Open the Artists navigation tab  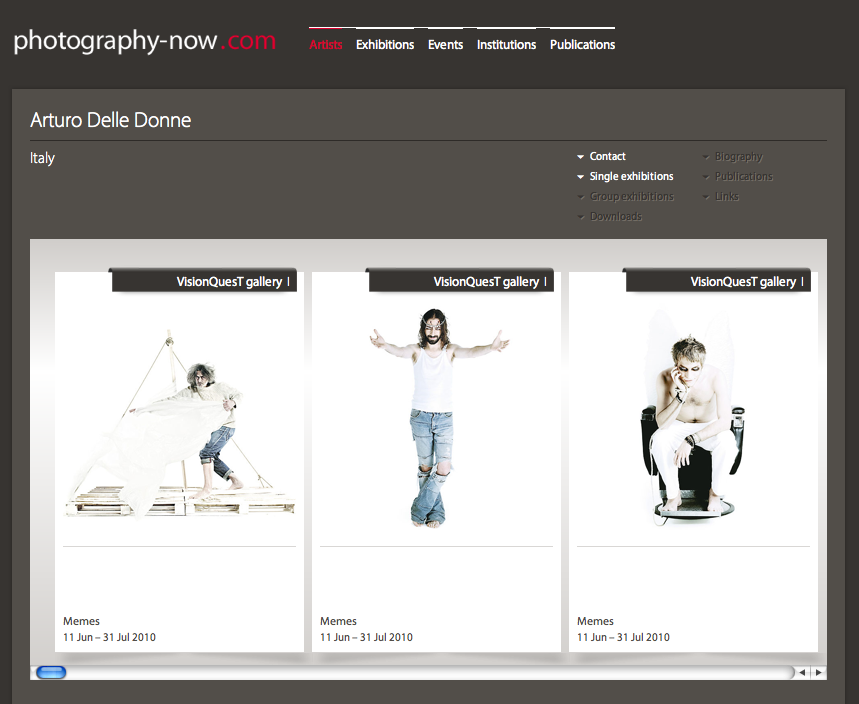[x=326, y=44]
